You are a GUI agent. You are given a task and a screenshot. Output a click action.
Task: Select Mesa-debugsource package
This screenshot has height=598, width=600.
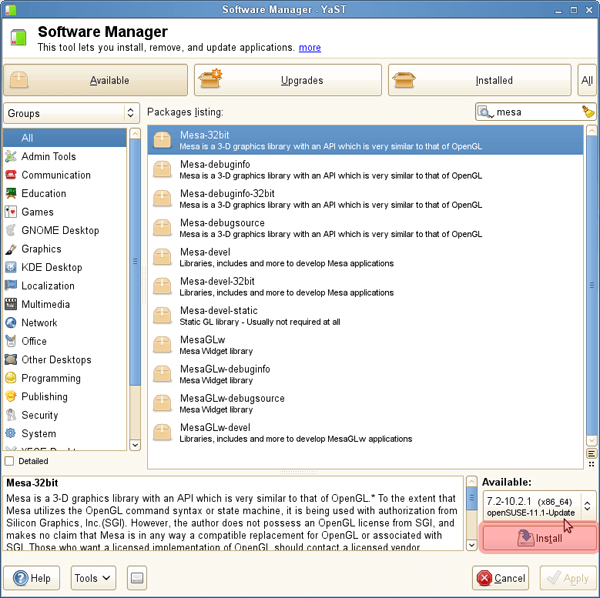coord(365,228)
